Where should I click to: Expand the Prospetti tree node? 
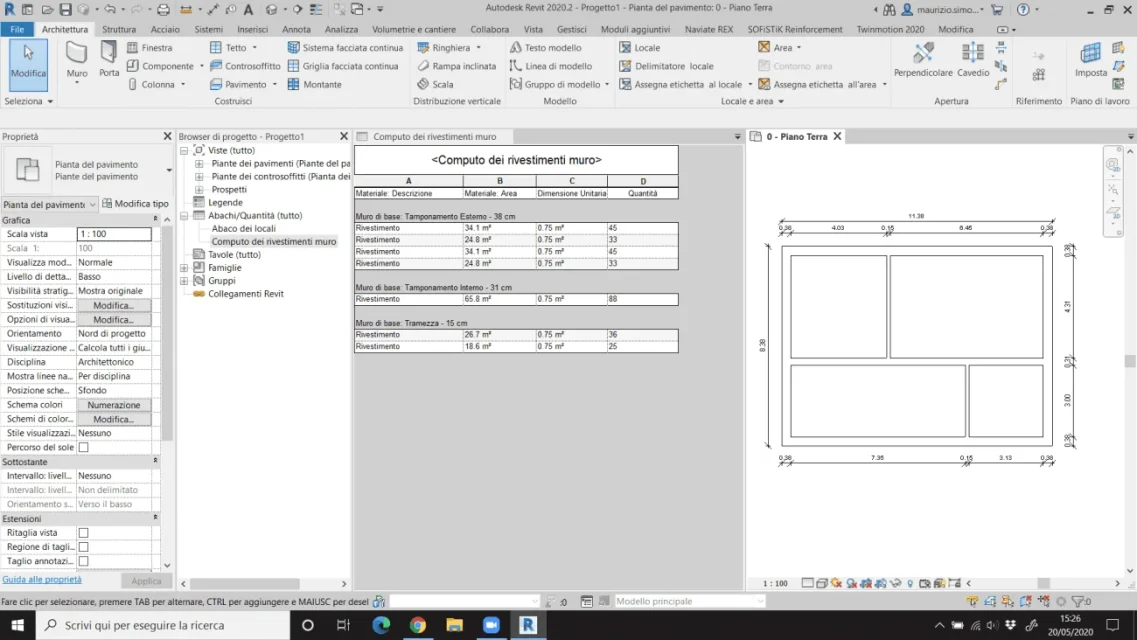point(199,190)
